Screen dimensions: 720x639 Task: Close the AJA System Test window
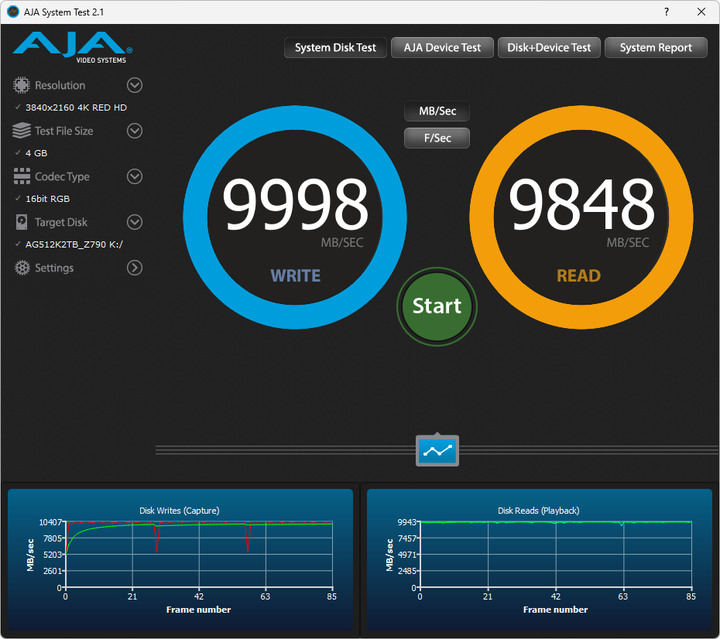(x=701, y=12)
